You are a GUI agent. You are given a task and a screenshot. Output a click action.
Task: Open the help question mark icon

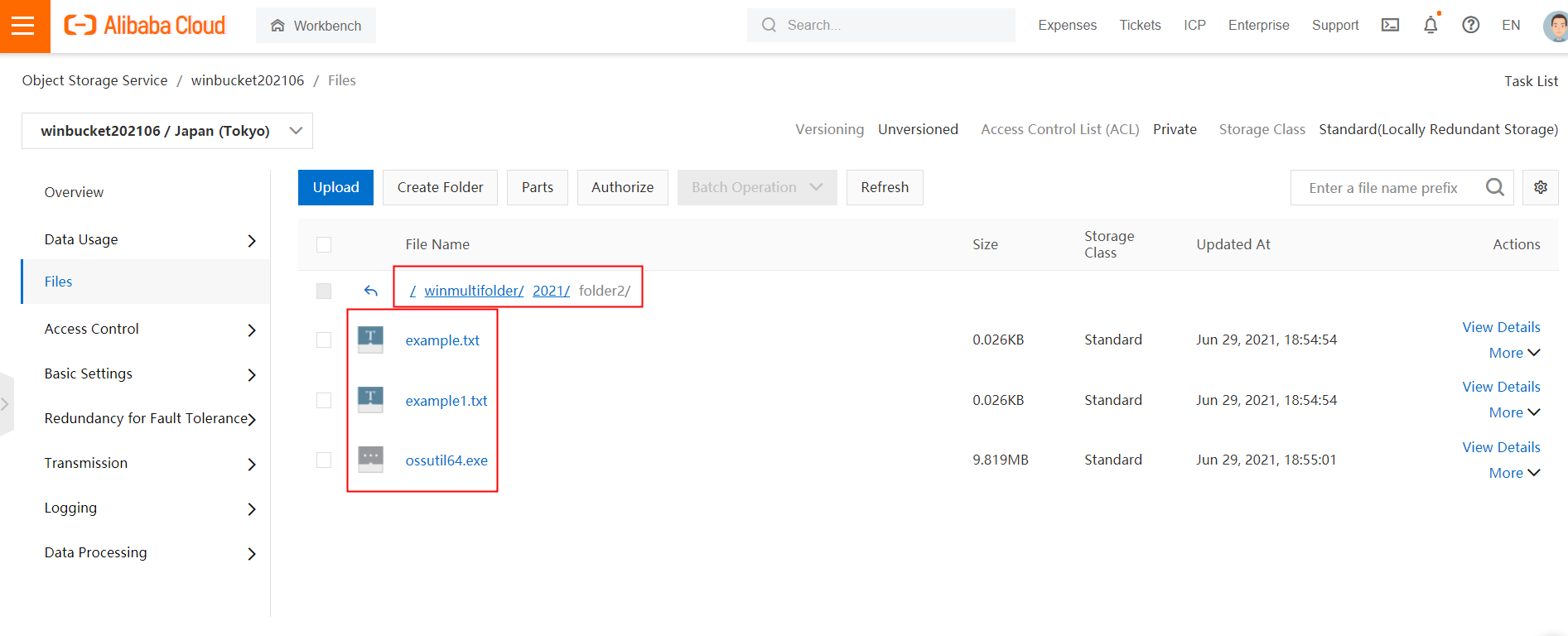tap(1471, 25)
